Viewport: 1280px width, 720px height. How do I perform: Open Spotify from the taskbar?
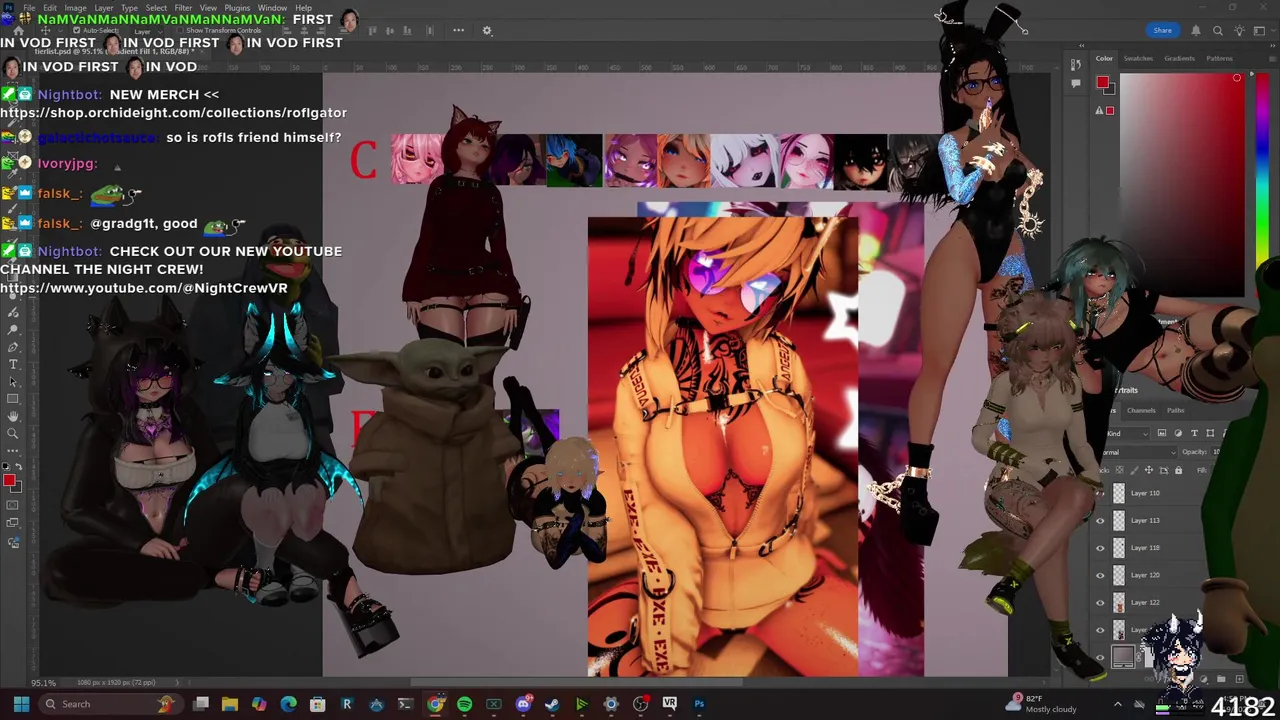[x=464, y=704]
